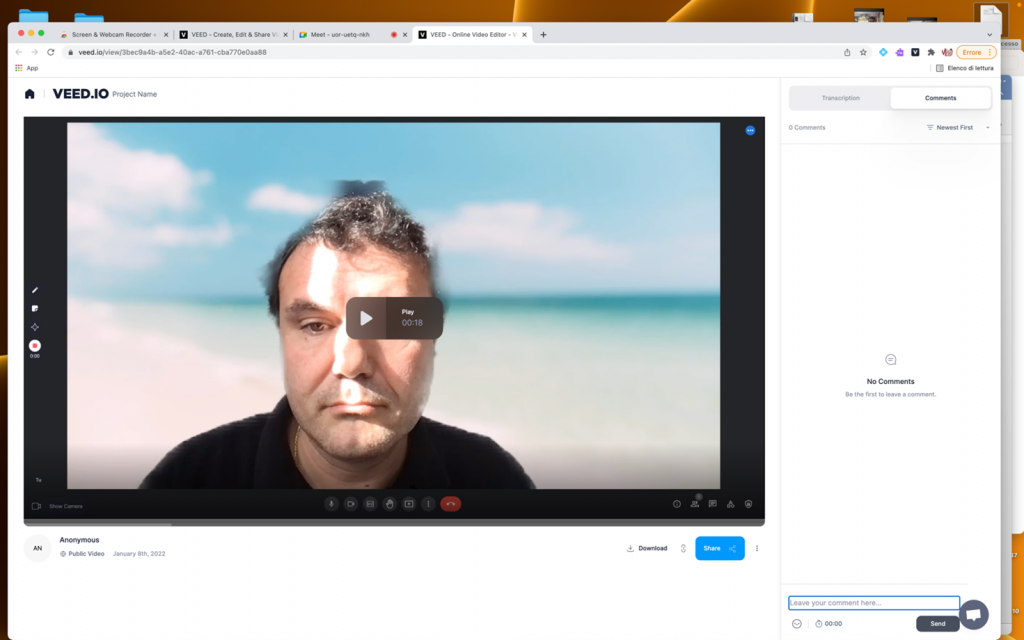This screenshot has width=1024, height=640.
Task: Click the blue options dot on video
Action: pos(750,131)
